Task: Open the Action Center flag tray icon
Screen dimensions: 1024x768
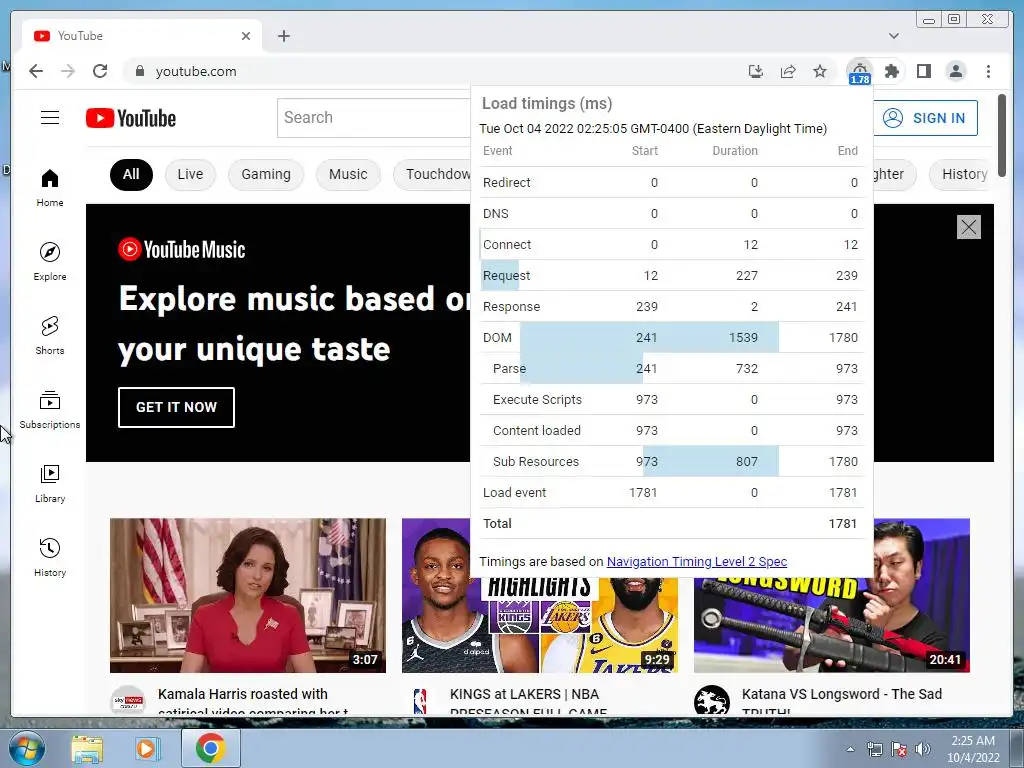Action: pyautogui.click(x=899, y=749)
